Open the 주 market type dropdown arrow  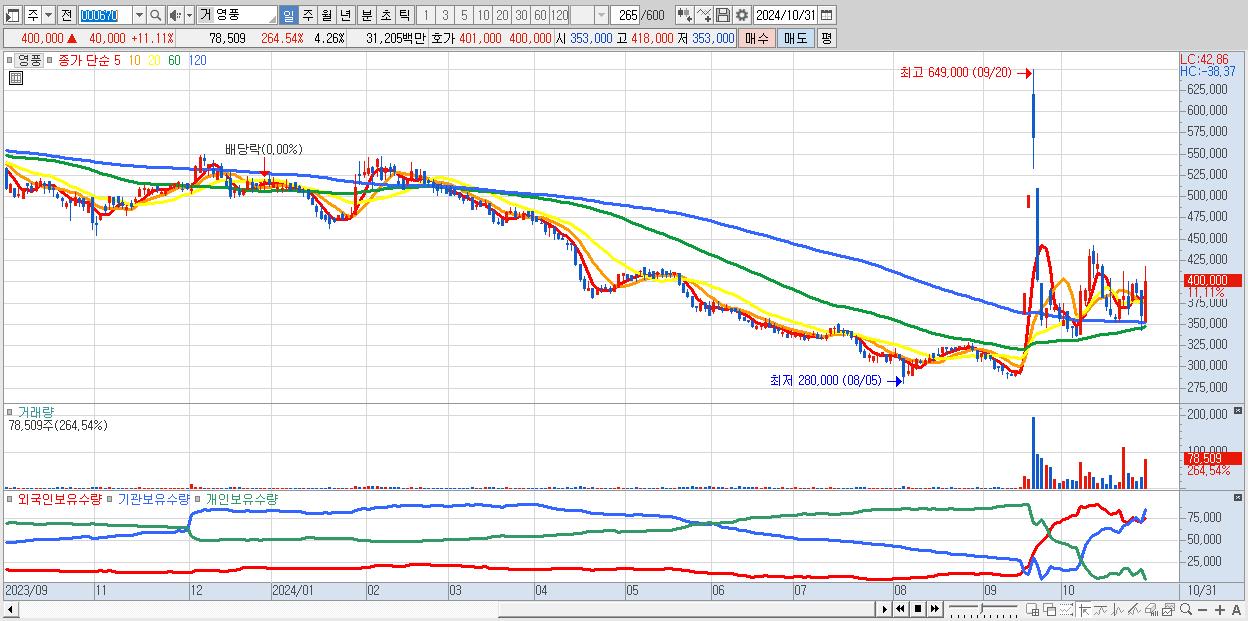coord(47,15)
